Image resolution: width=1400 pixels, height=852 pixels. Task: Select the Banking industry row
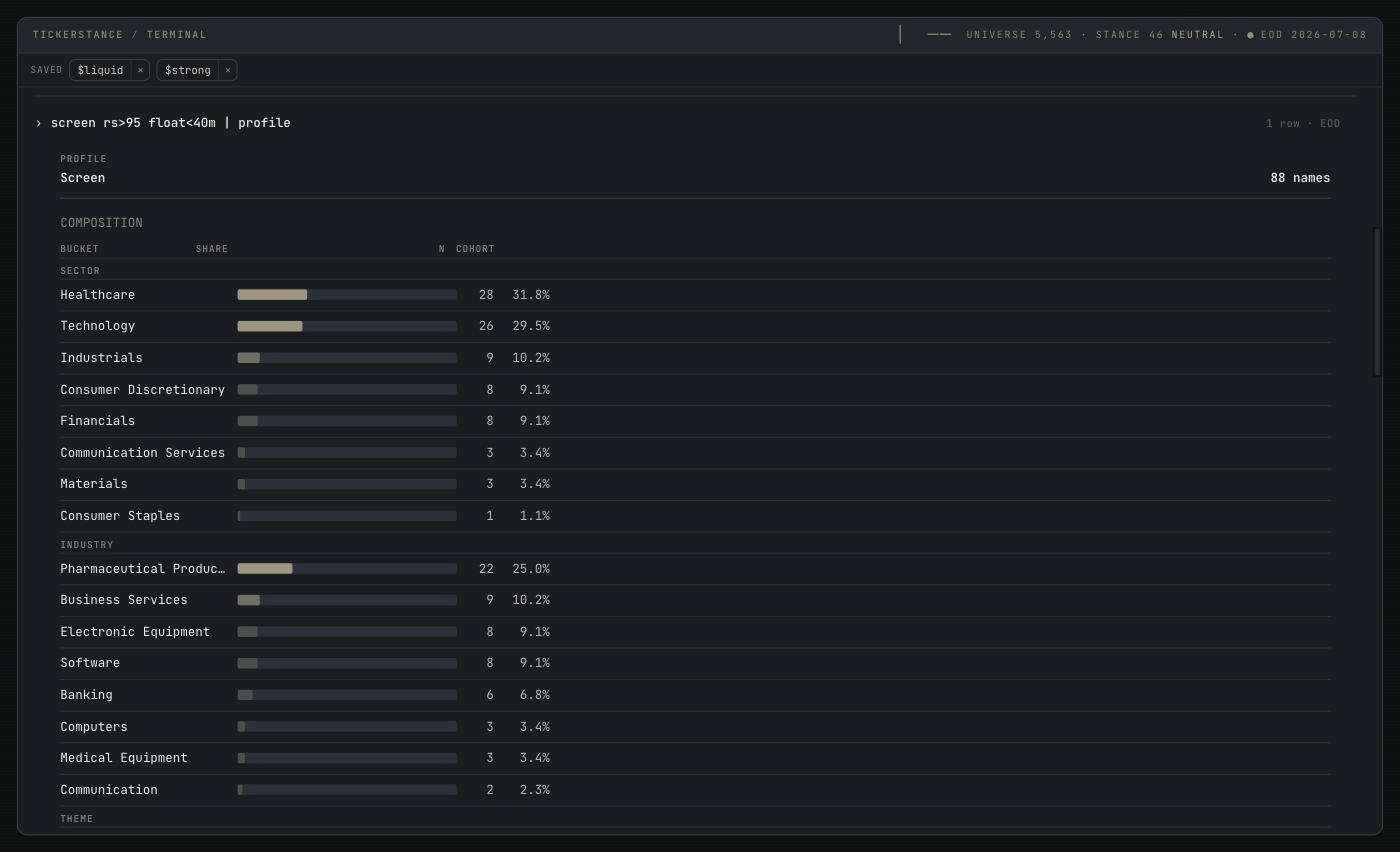[x=695, y=695]
